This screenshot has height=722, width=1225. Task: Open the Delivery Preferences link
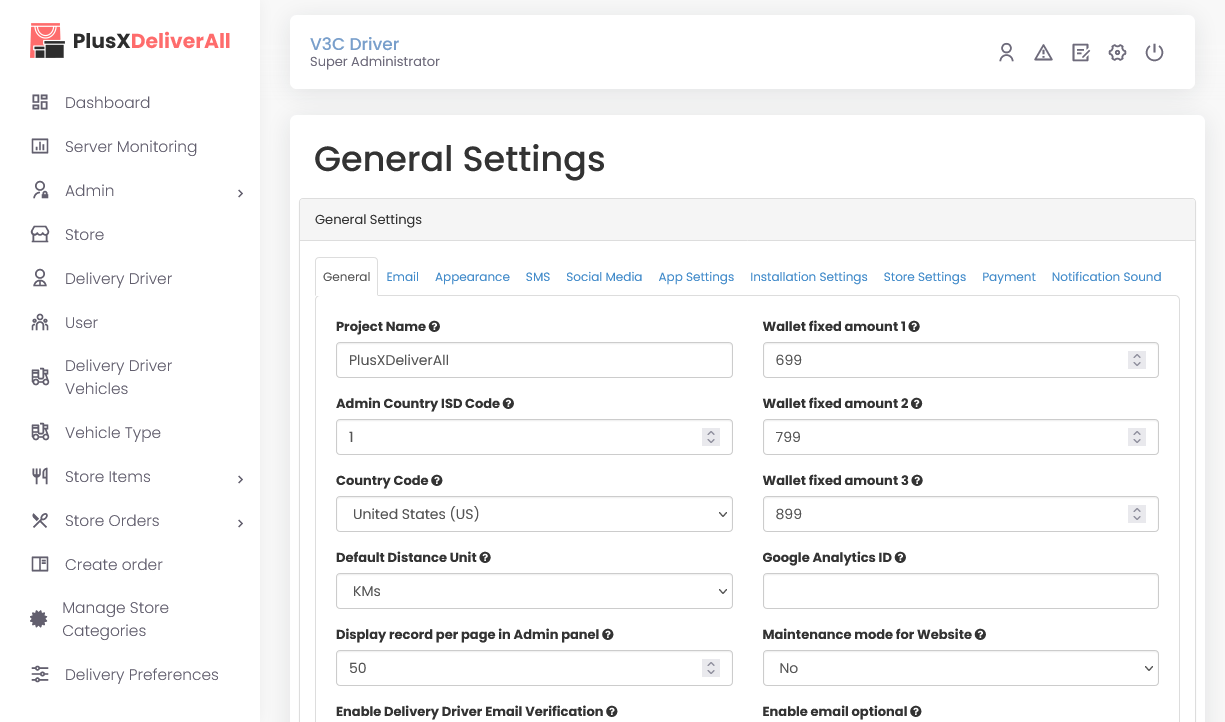142,674
